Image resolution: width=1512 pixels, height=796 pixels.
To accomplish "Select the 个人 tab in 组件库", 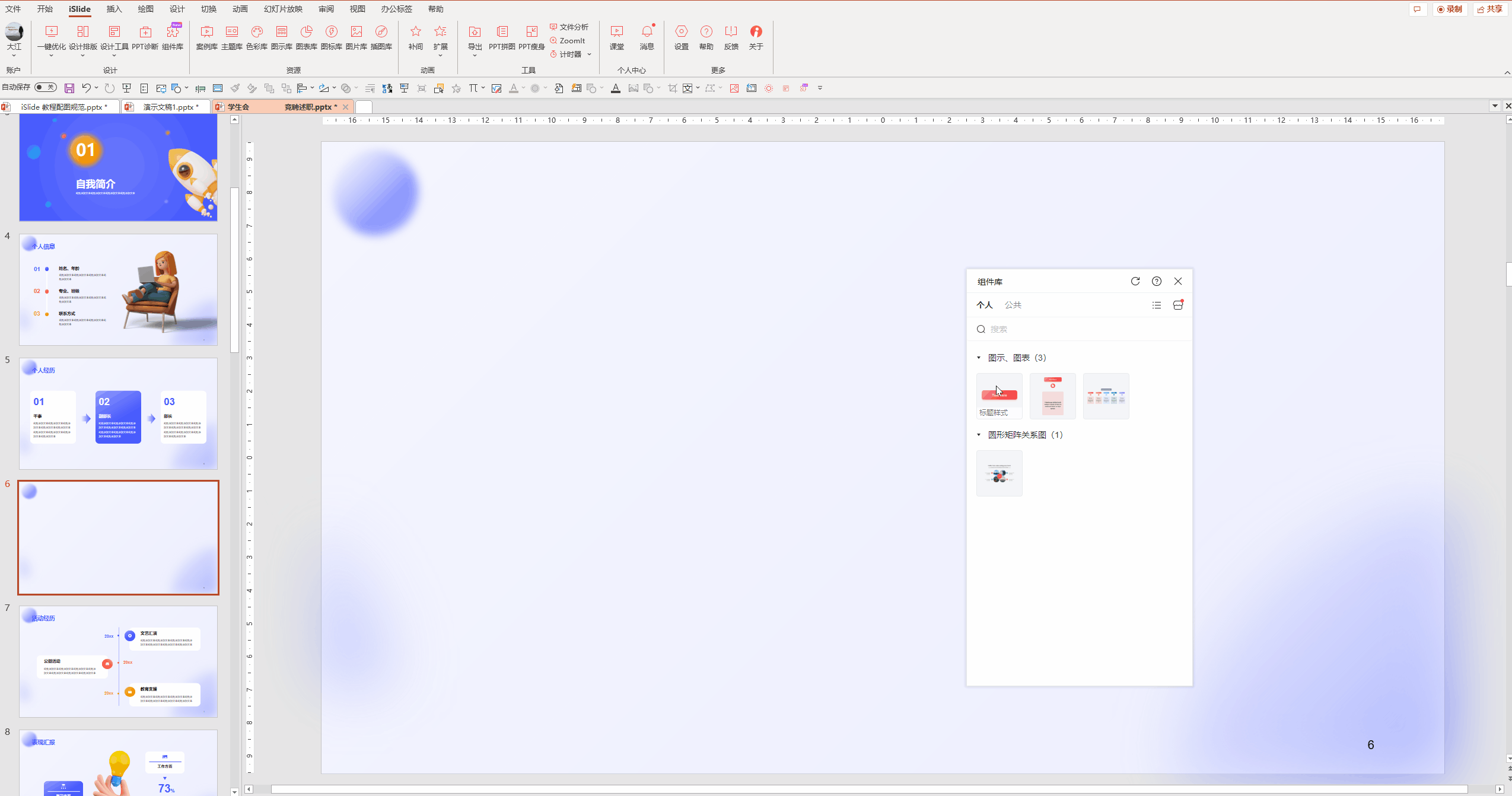I will (985, 305).
